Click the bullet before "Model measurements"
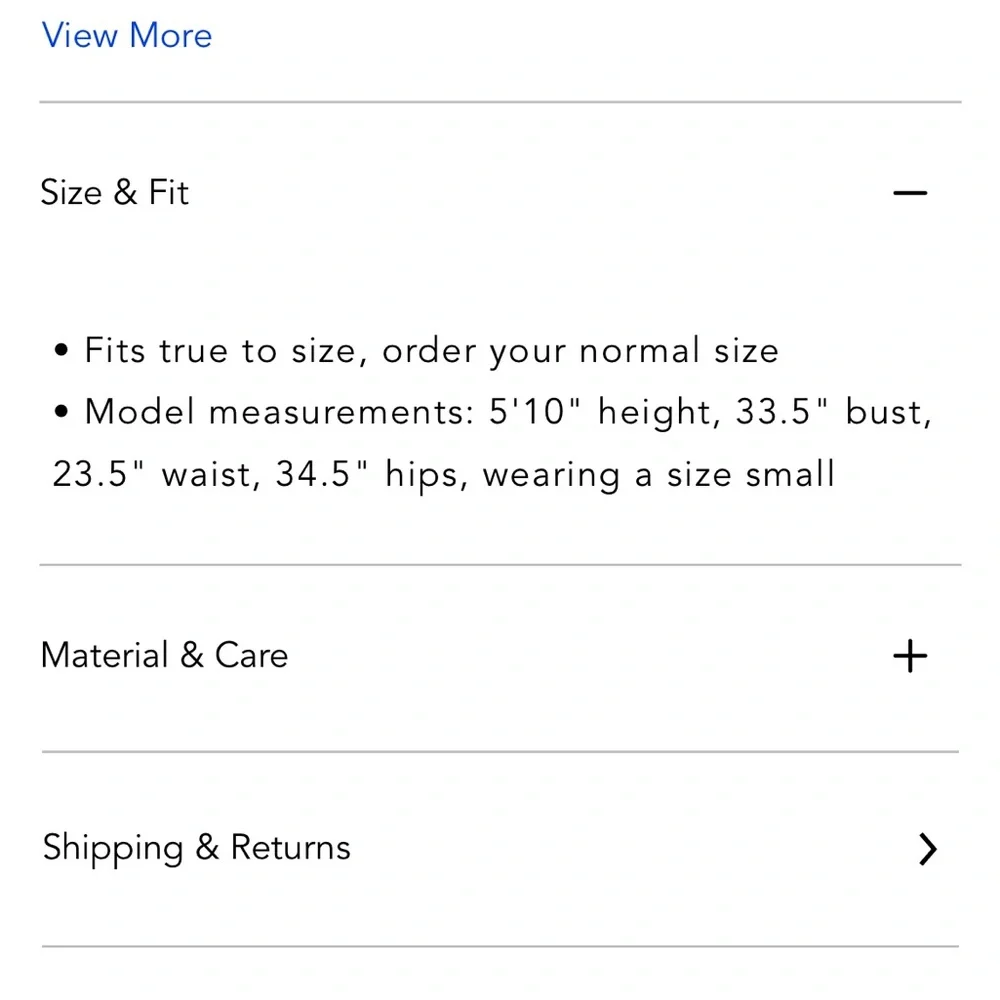 (x=62, y=413)
